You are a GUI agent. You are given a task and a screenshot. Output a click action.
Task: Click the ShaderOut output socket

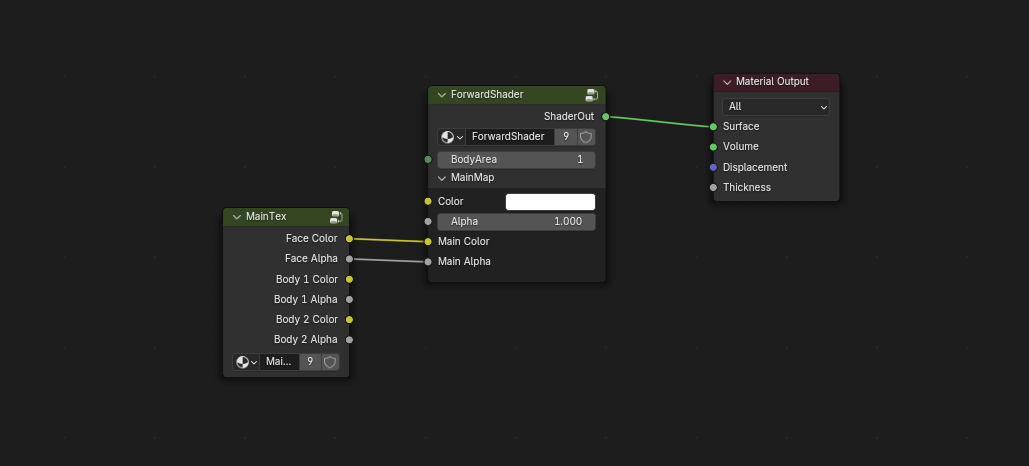coord(606,117)
